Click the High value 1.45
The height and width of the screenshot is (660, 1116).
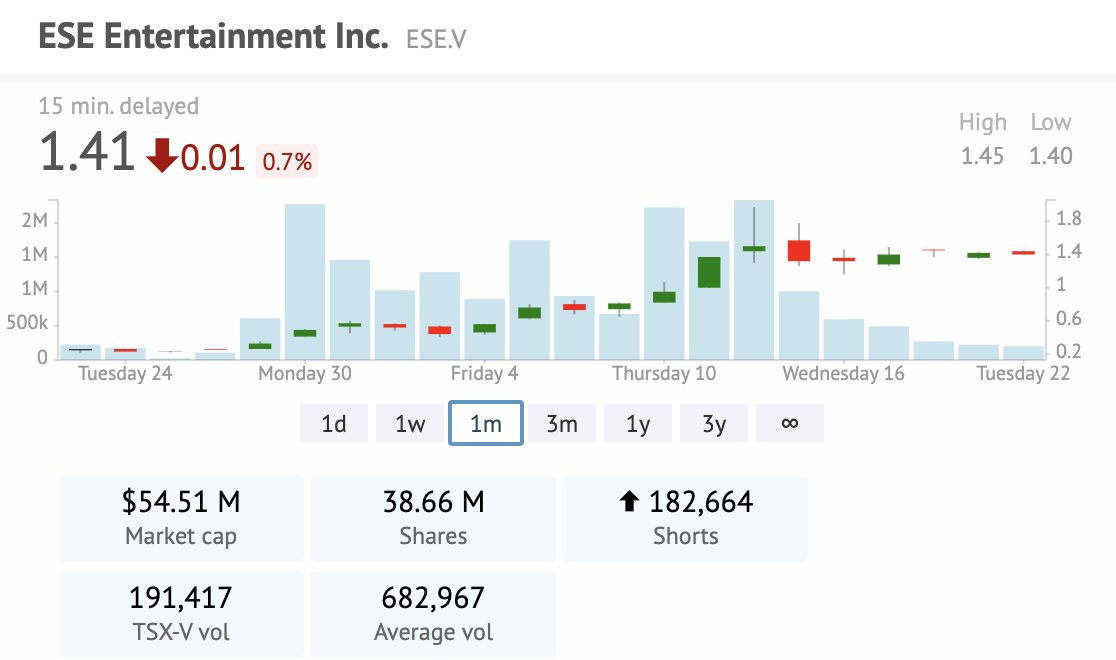point(982,156)
